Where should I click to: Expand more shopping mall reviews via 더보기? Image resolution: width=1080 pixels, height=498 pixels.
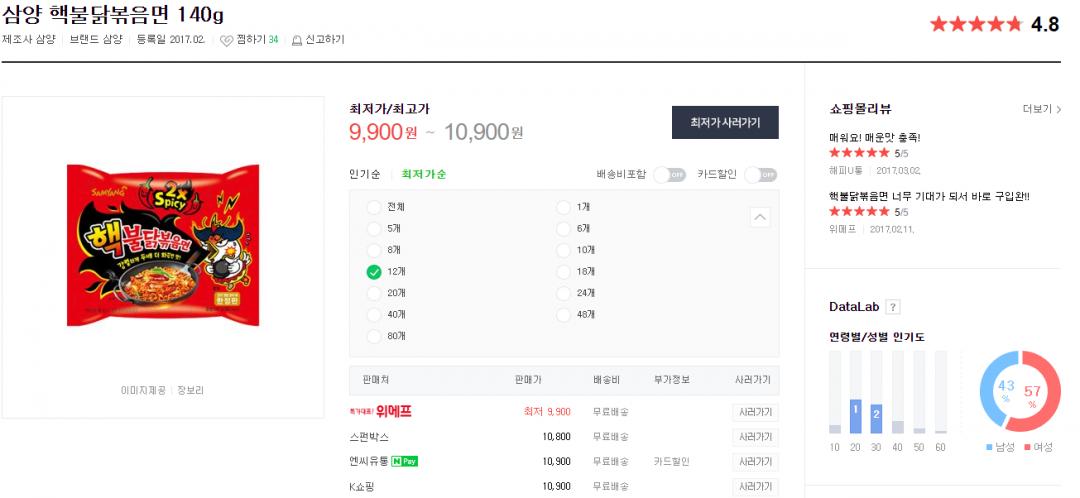1041,109
